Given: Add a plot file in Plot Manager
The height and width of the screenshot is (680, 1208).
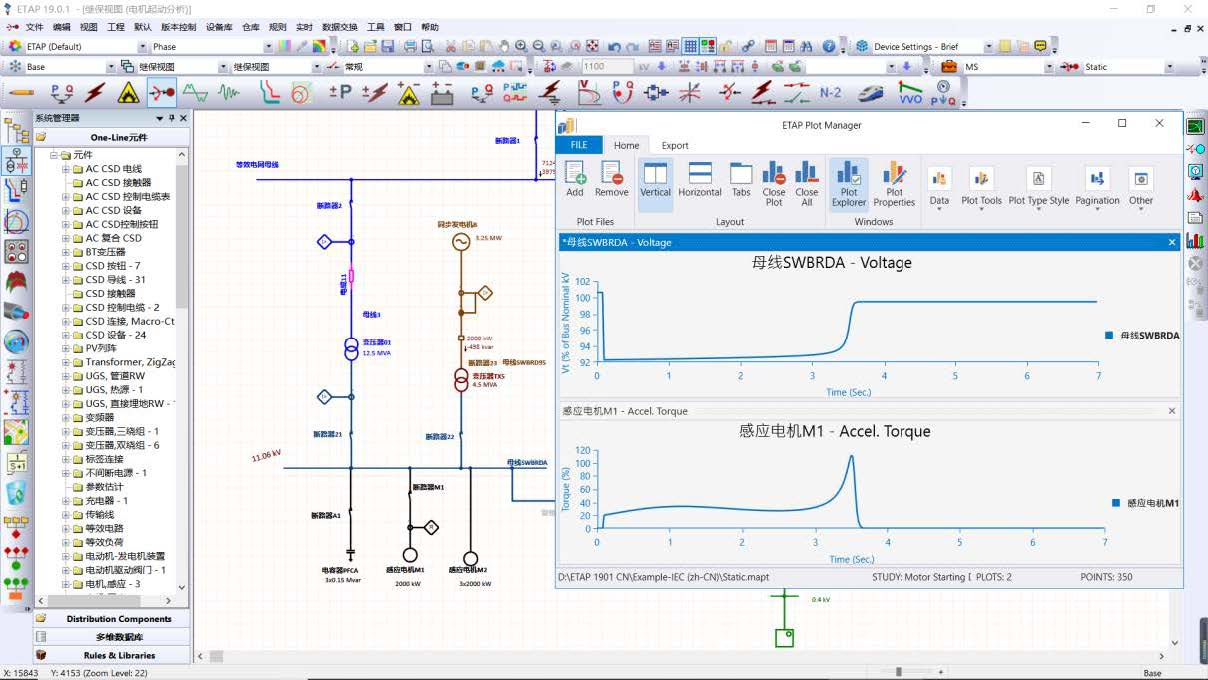Looking at the screenshot, I should point(575,178).
